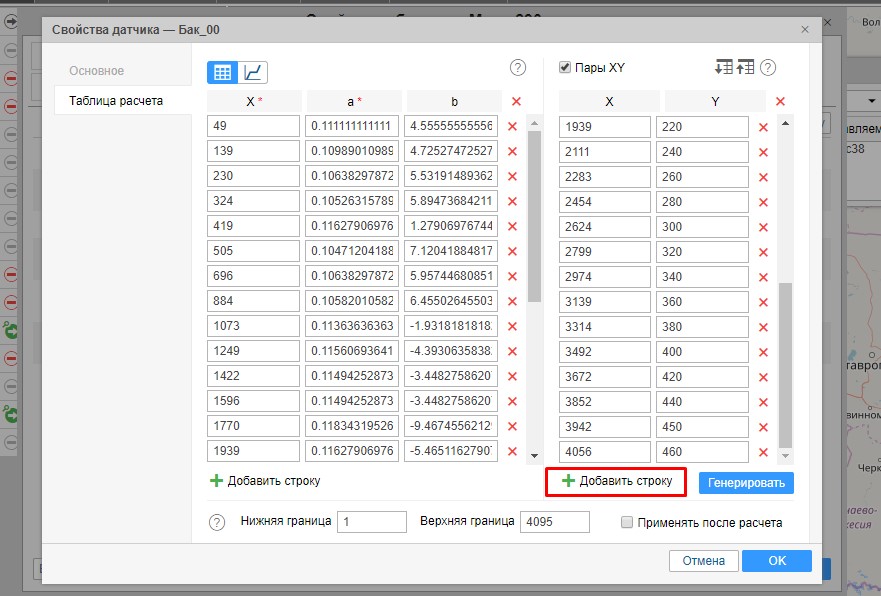This screenshot has height=596, width=881.
Task: Open the Основное tab
Action: [97, 71]
